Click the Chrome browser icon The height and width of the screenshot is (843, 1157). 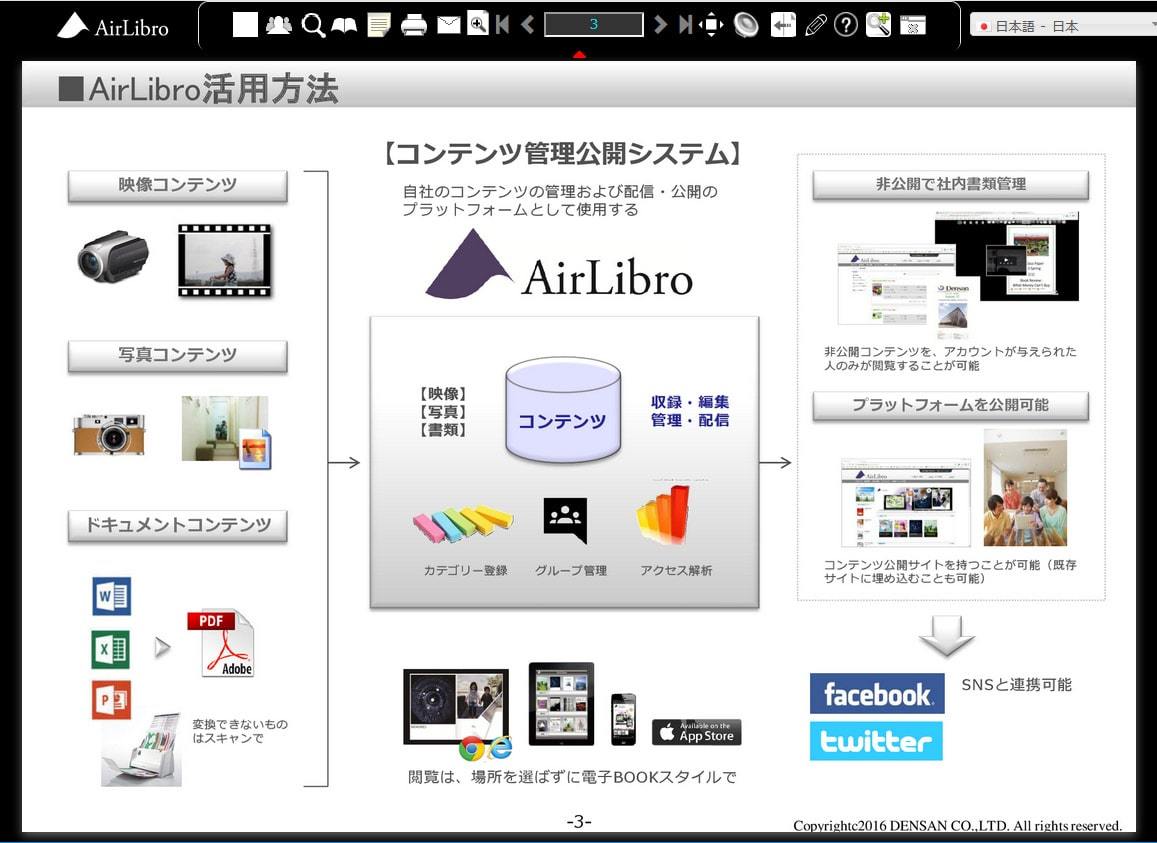coord(471,749)
